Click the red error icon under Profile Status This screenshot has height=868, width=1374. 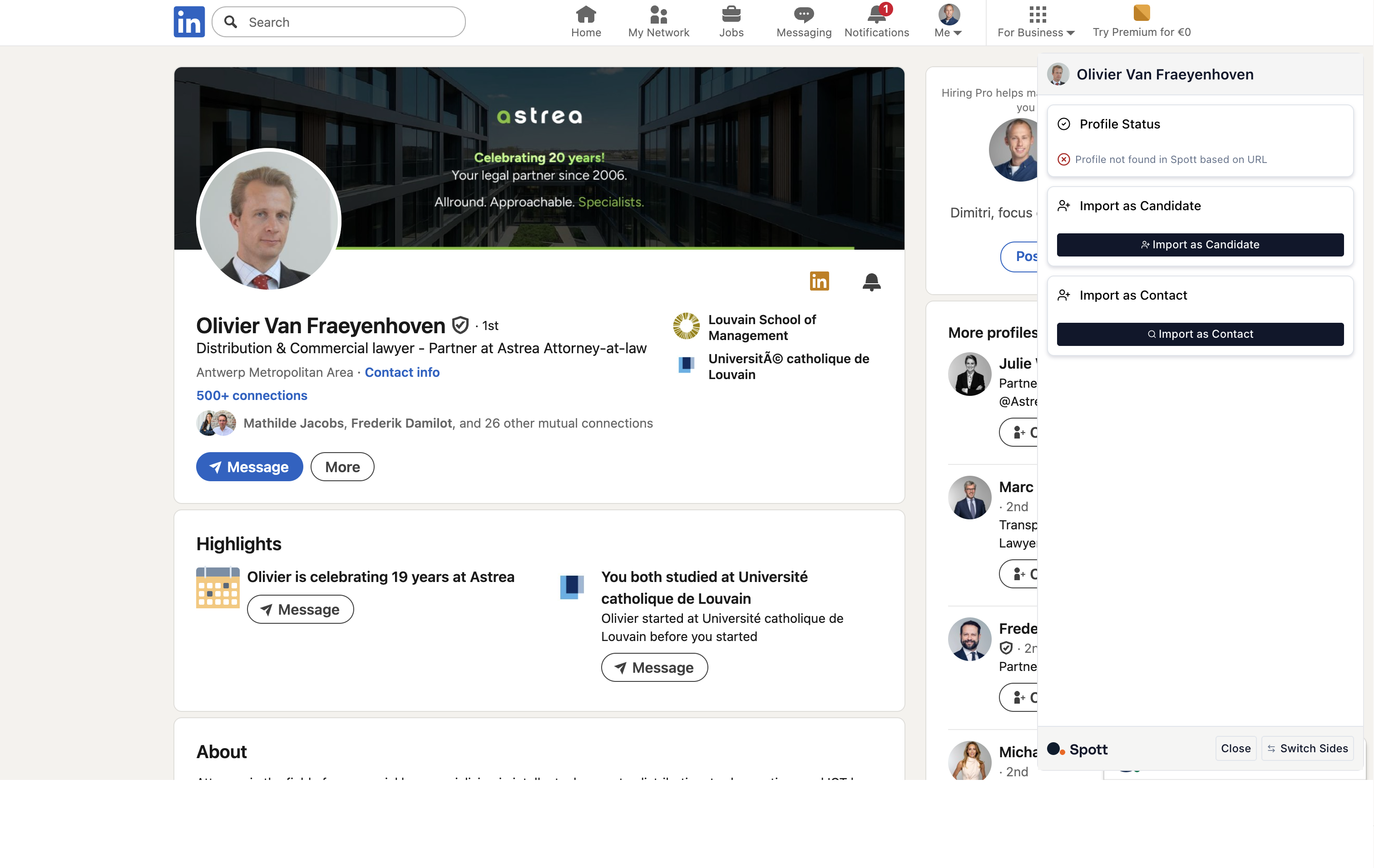[1063, 159]
